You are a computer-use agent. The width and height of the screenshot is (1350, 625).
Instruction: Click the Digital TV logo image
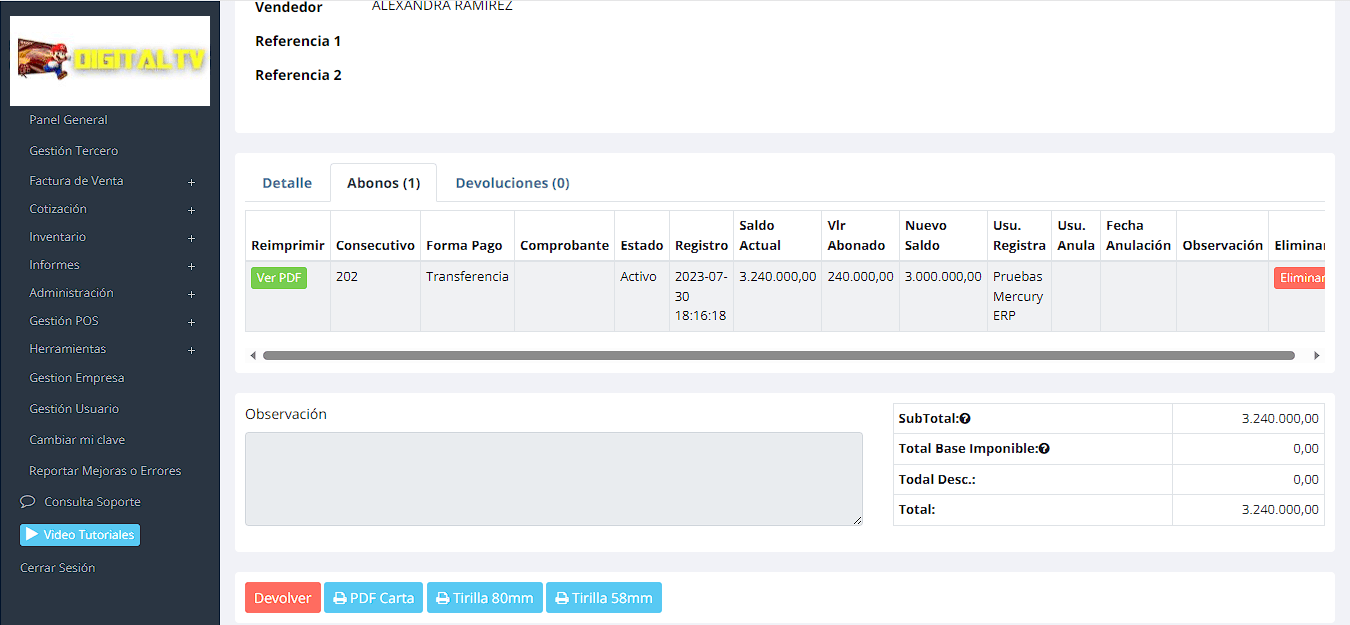click(110, 61)
